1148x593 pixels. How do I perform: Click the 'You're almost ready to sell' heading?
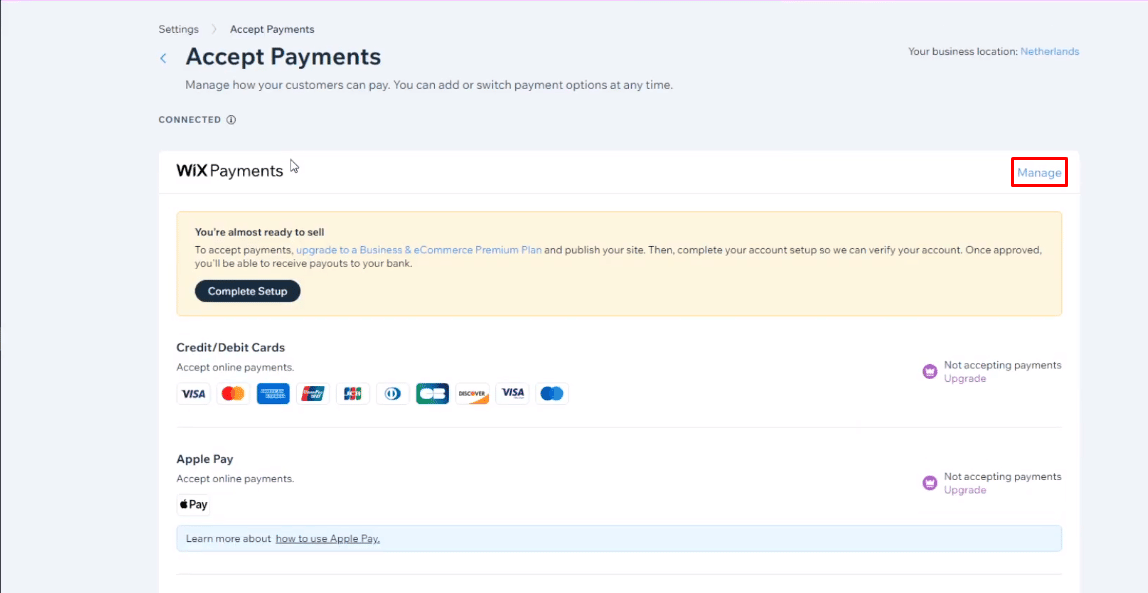[x=260, y=232]
